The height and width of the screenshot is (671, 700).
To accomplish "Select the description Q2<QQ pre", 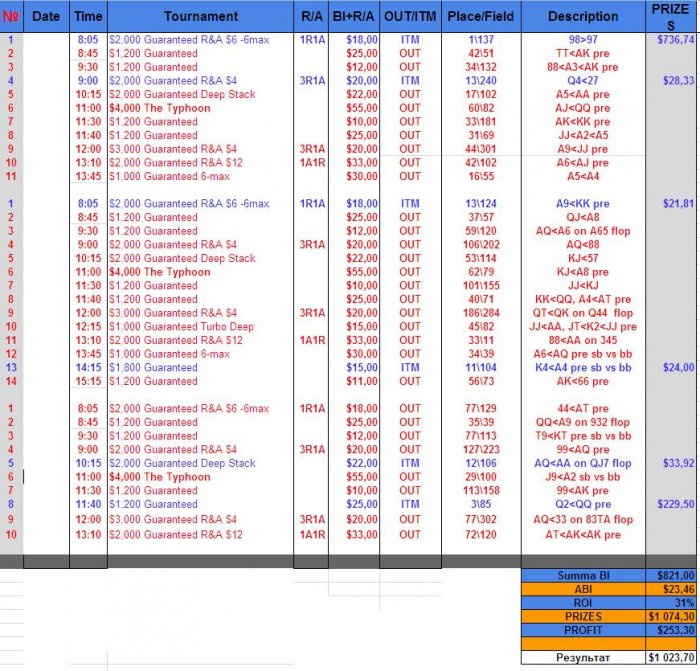I will click(583, 504).
